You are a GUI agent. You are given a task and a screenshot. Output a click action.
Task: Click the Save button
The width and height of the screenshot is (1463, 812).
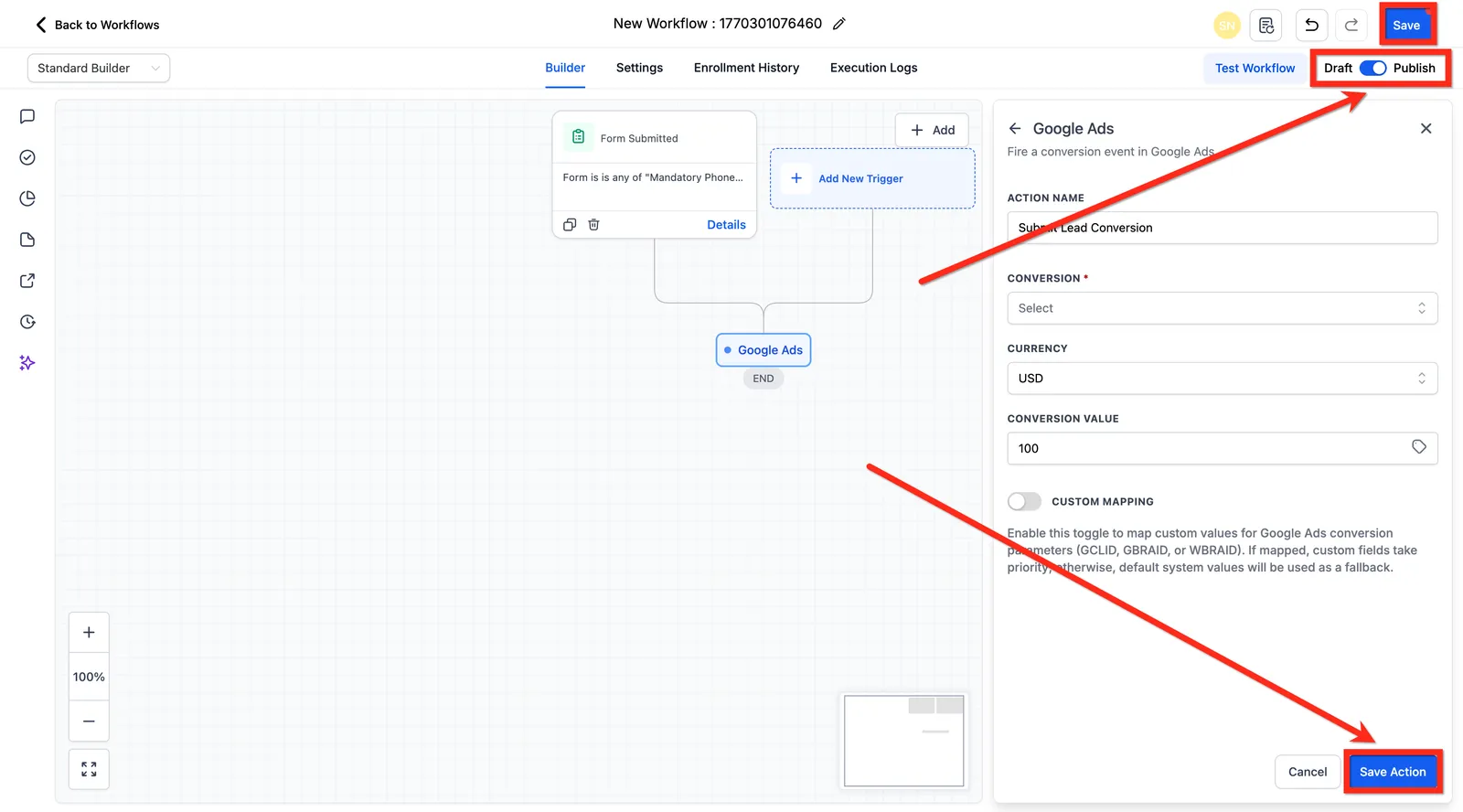[1406, 26]
